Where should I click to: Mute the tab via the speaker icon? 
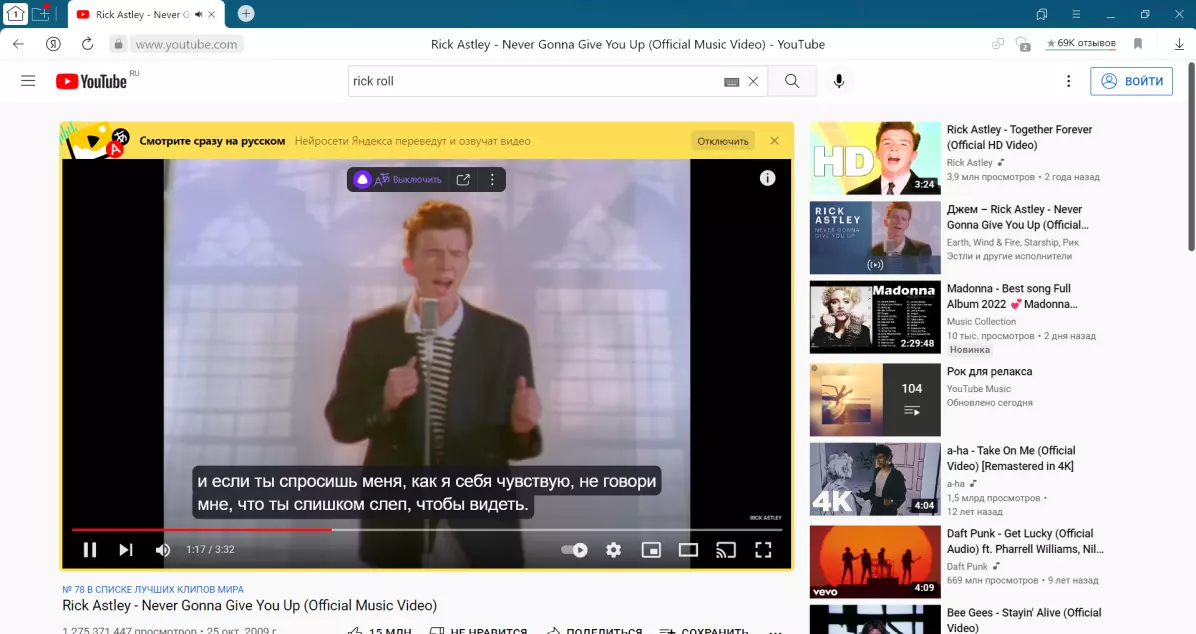[198, 14]
